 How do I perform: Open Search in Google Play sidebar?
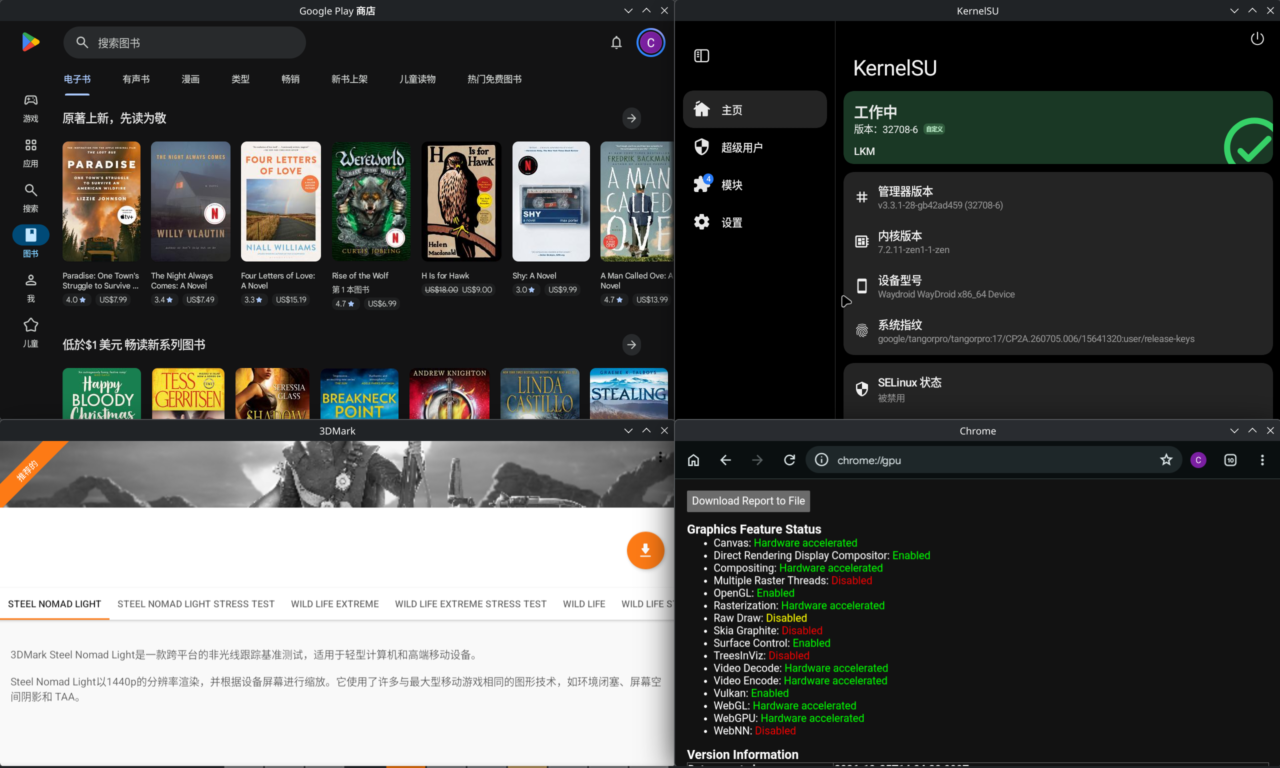click(x=31, y=197)
